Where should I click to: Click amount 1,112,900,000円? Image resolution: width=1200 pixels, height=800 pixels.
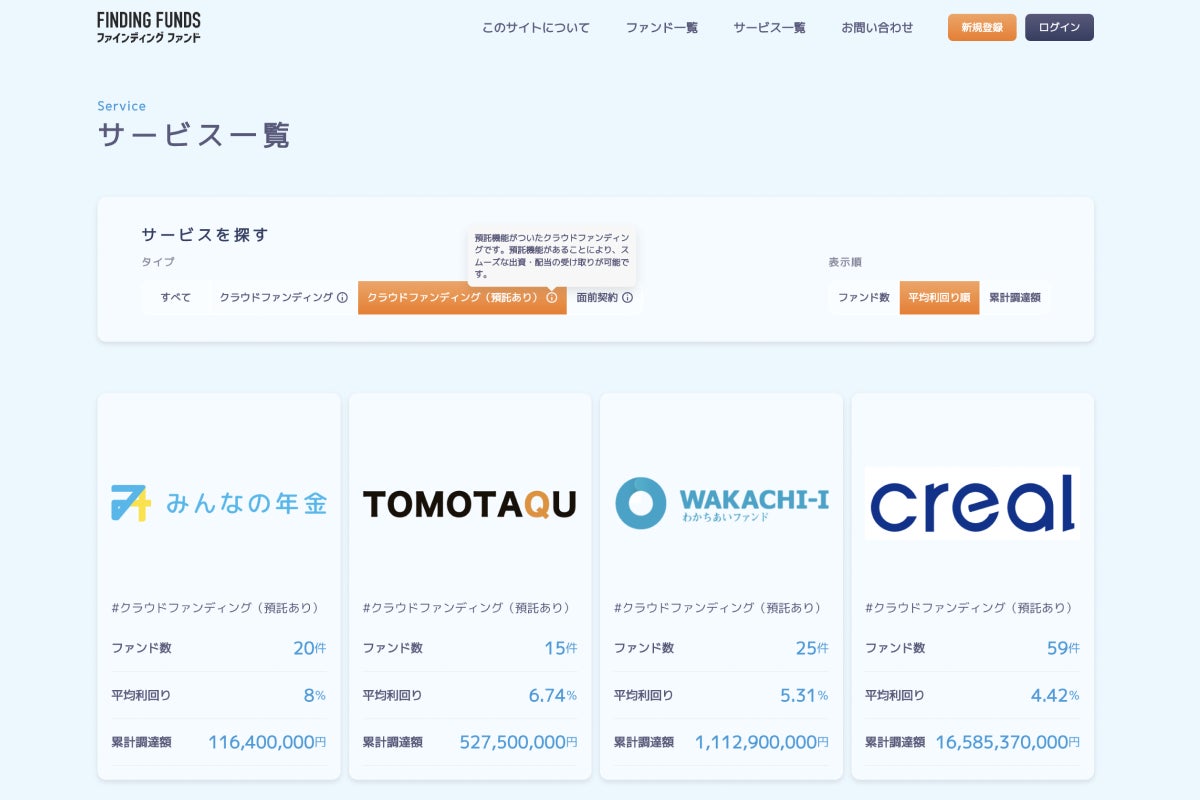click(762, 742)
